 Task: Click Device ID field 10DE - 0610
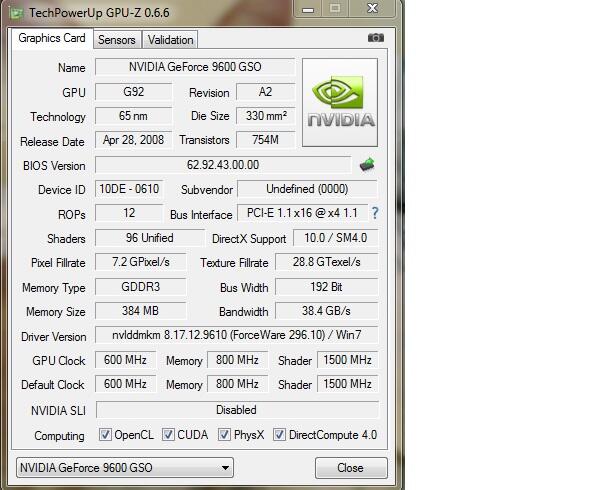pyautogui.click(x=129, y=189)
